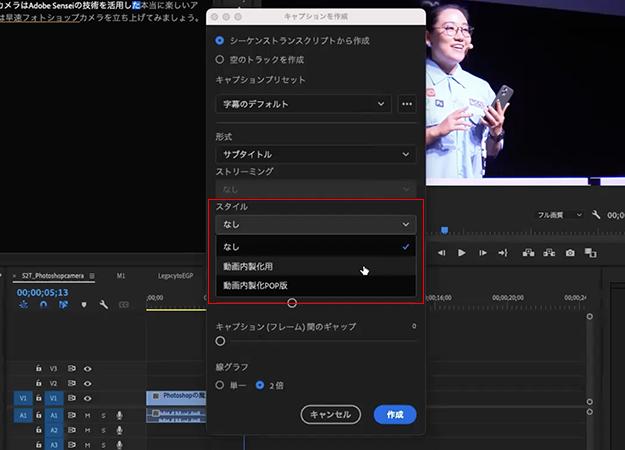Open caption preset more options button
625x450 pixels.
[x=407, y=104]
